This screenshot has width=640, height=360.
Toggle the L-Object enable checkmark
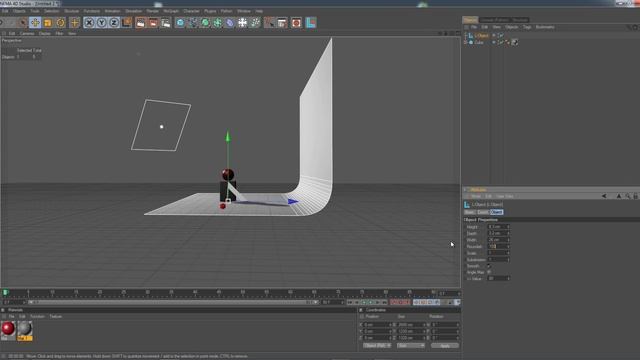pyautogui.click(x=501, y=36)
